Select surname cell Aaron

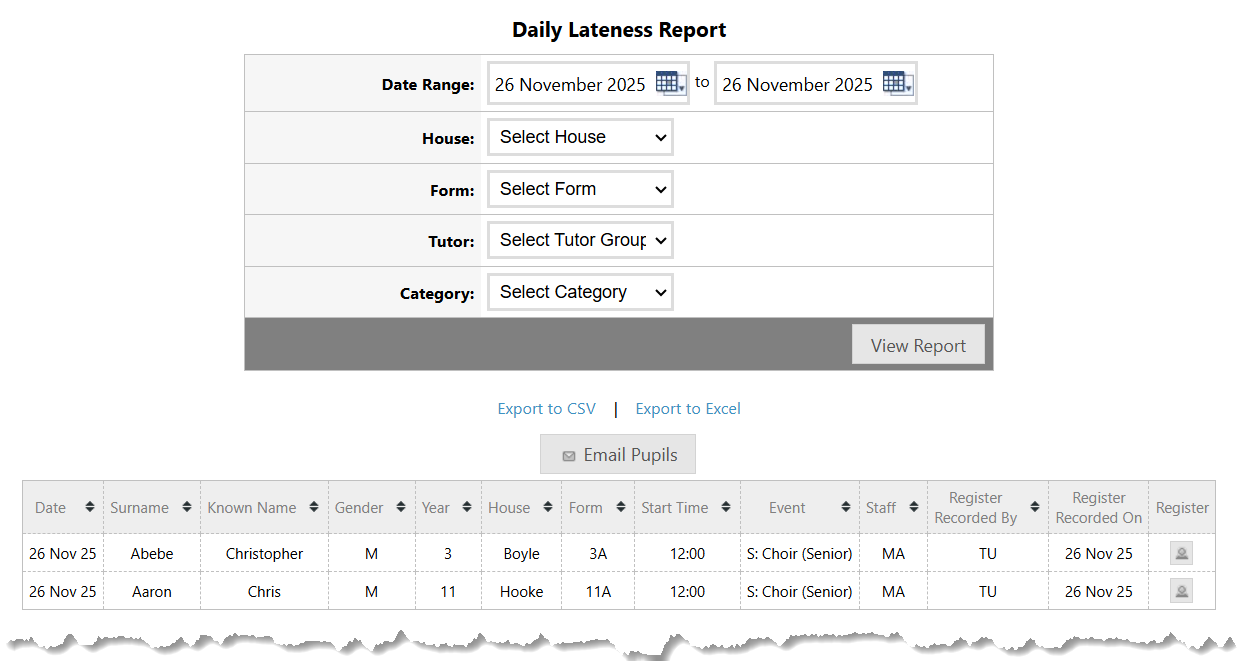click(x=152, y=591)
